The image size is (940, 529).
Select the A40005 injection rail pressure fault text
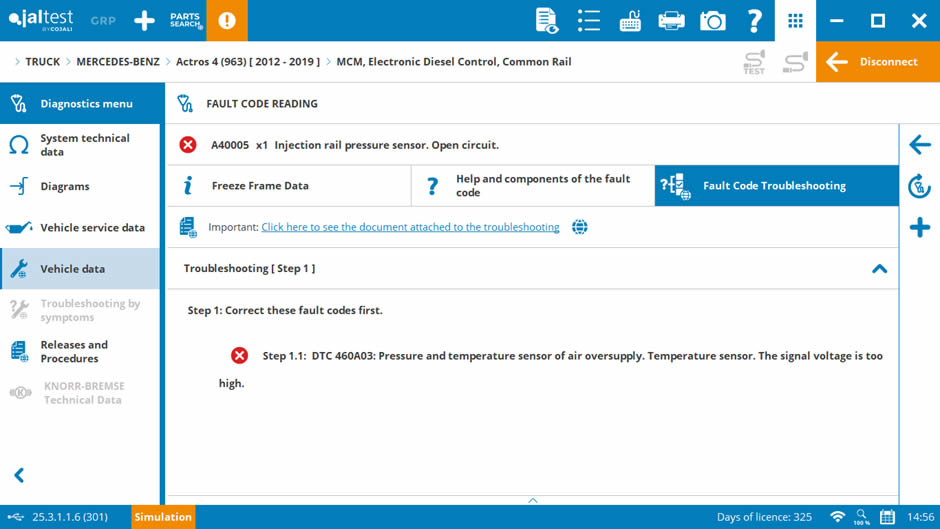[x=355, y=145]
